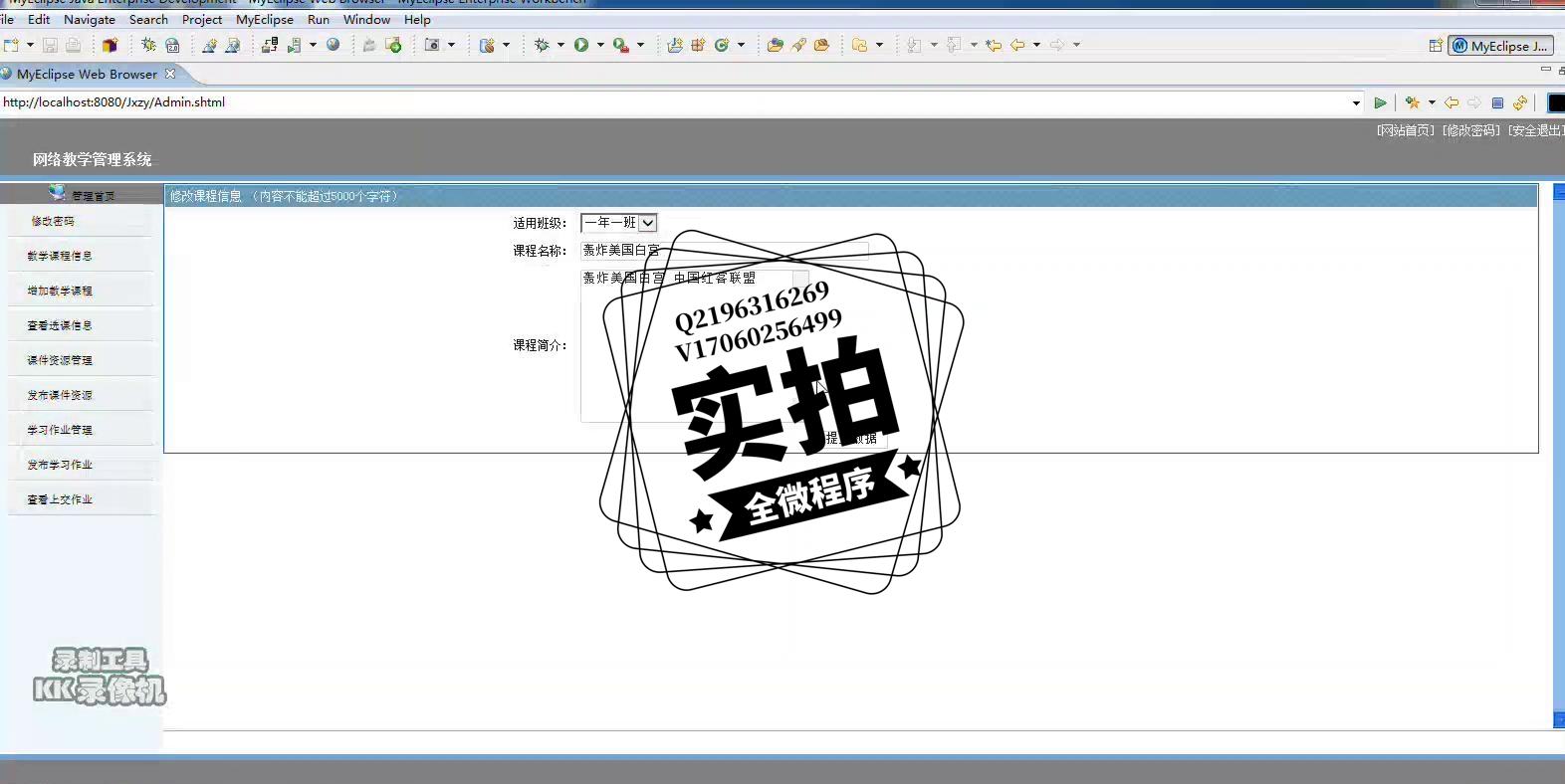The height and width of the screenshot is (784, 1565).
Task: Open 增加教学课程 in sidebar
Action: click(x=60, y=291)
